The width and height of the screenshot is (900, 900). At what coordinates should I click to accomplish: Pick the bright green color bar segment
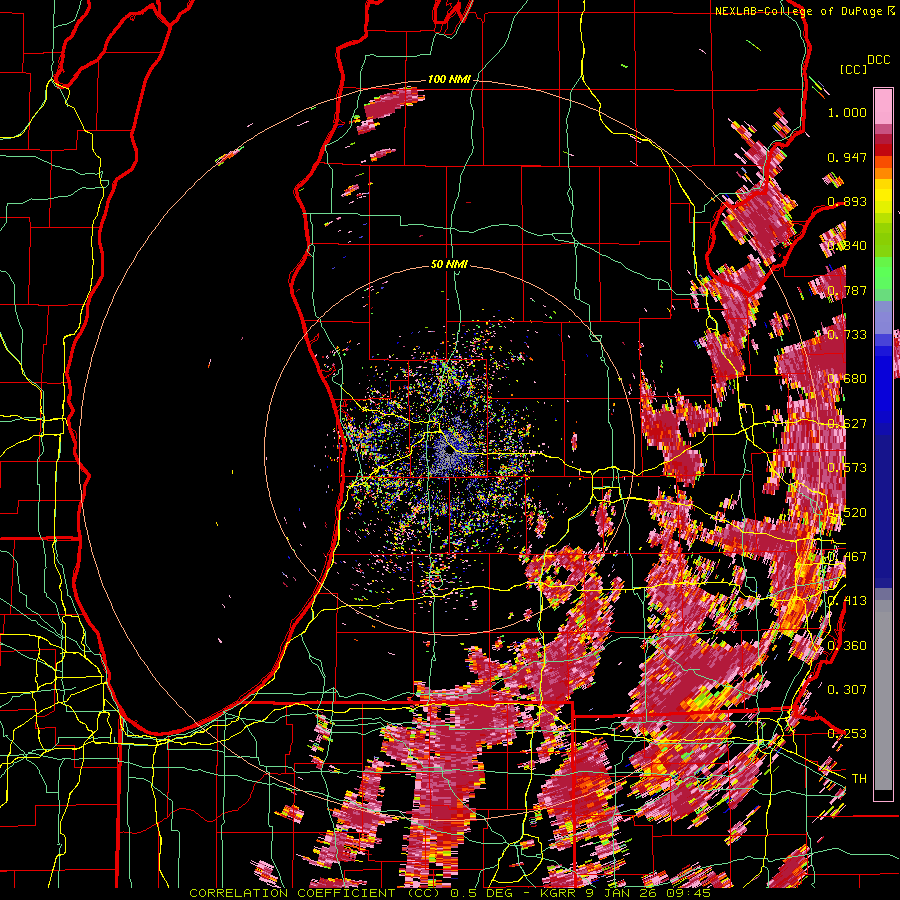(x=883, y=274)
